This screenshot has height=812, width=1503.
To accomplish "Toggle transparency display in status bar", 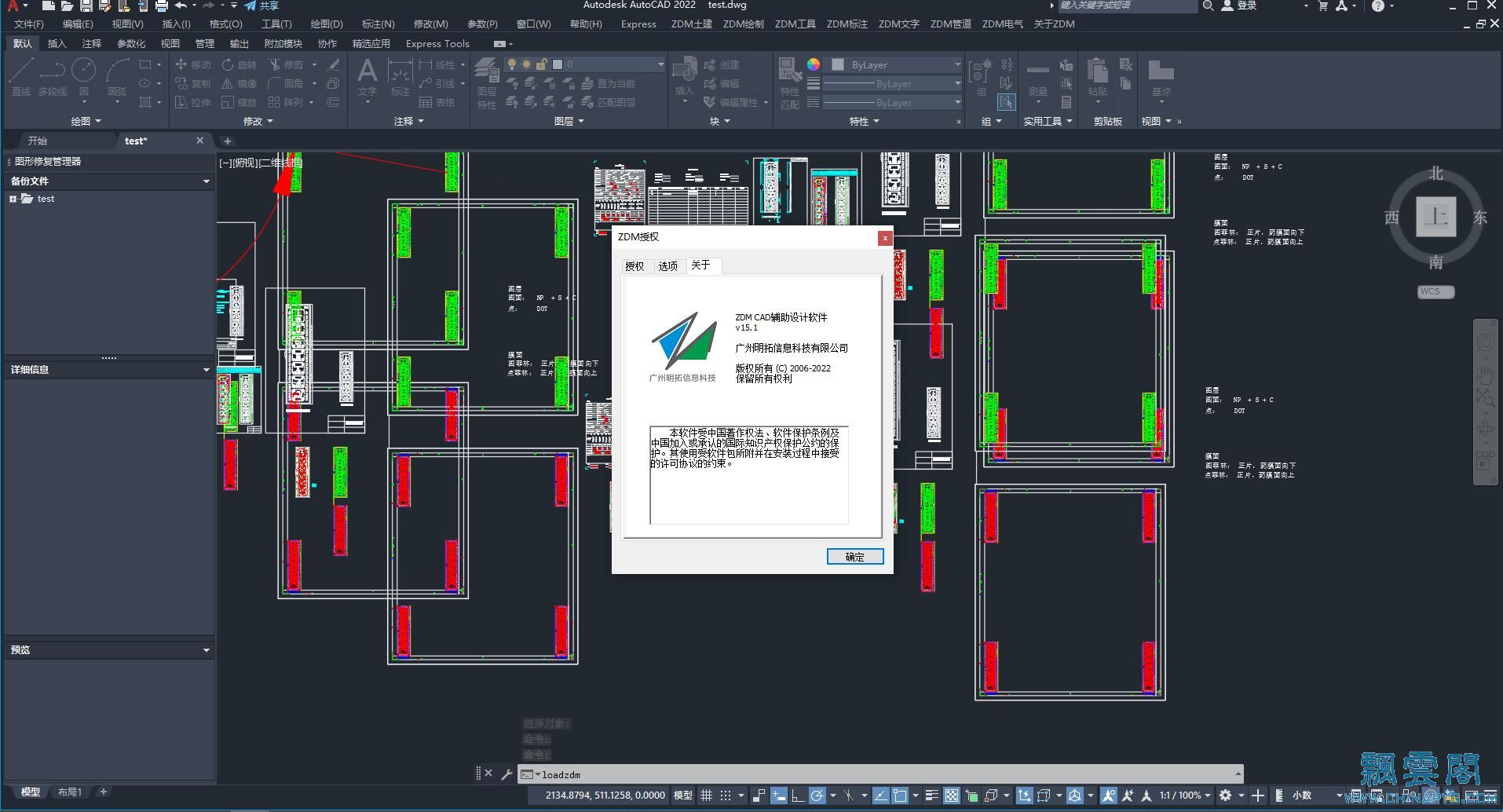I will point(952,796).
